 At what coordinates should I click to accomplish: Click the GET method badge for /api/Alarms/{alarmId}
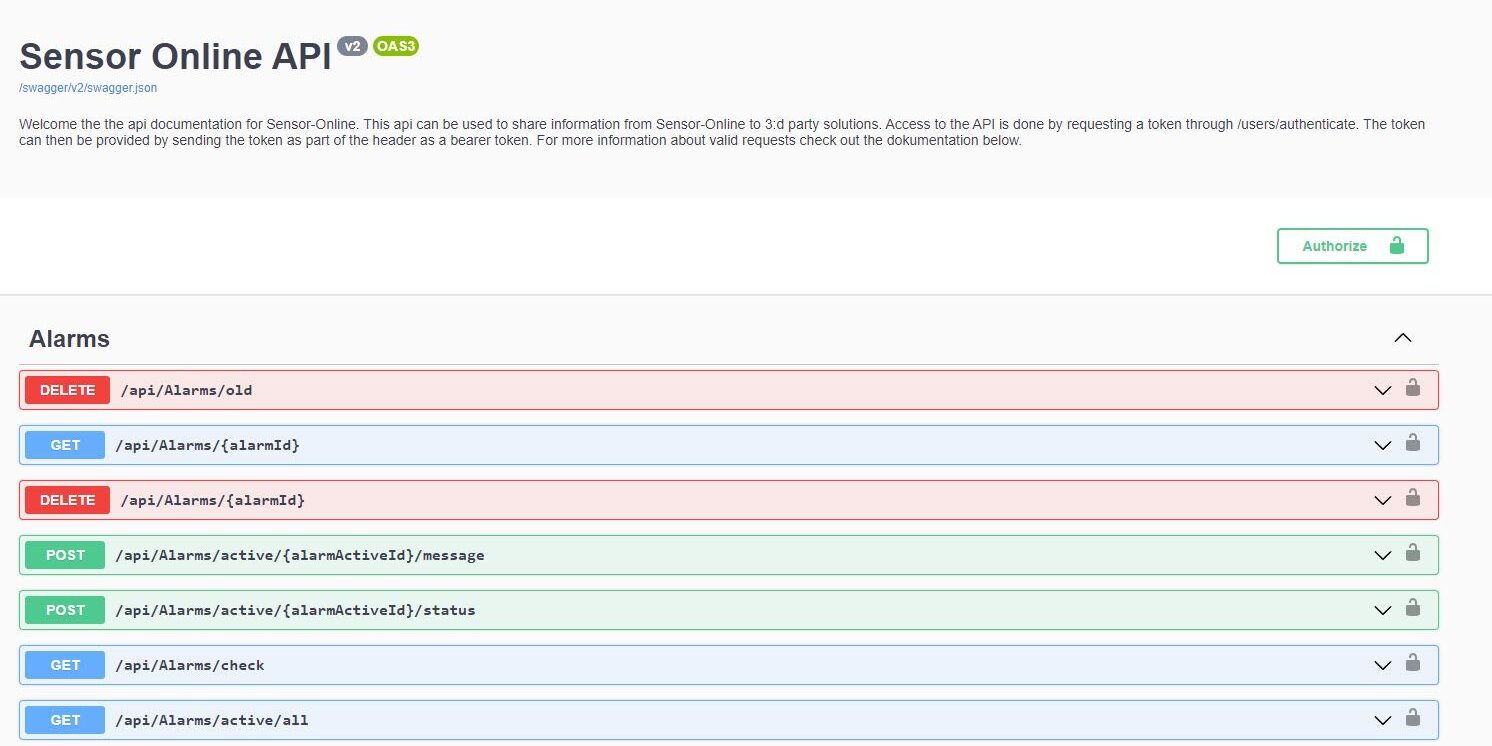[65, 445]
